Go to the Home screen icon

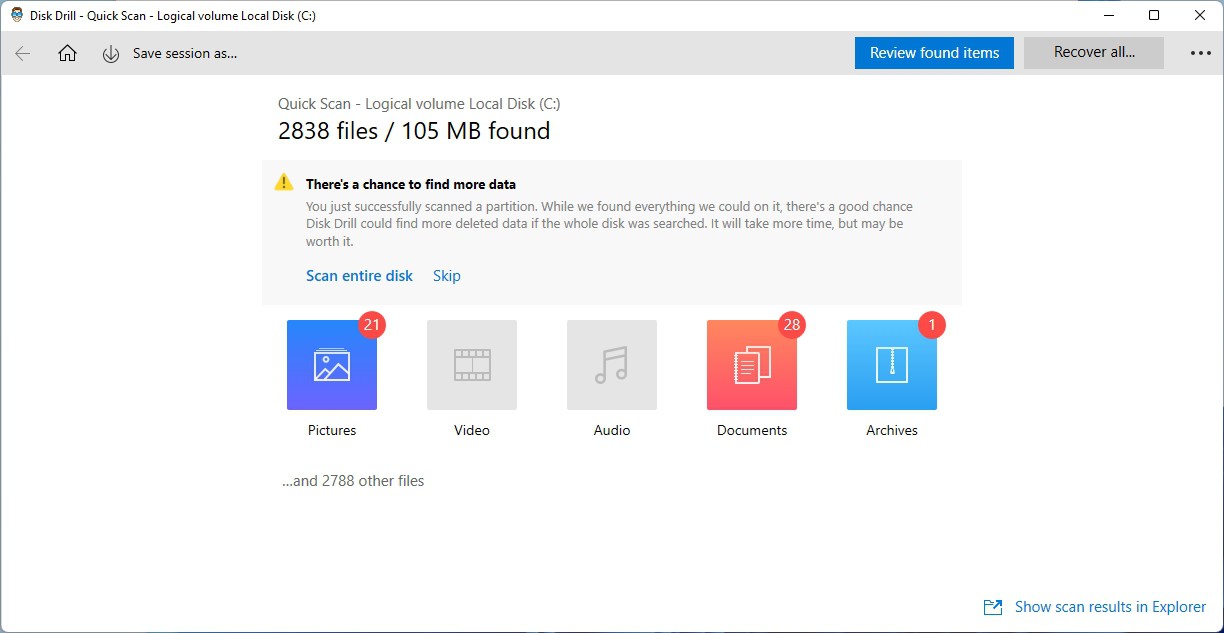pyautogui.click(x=67, y=53)
